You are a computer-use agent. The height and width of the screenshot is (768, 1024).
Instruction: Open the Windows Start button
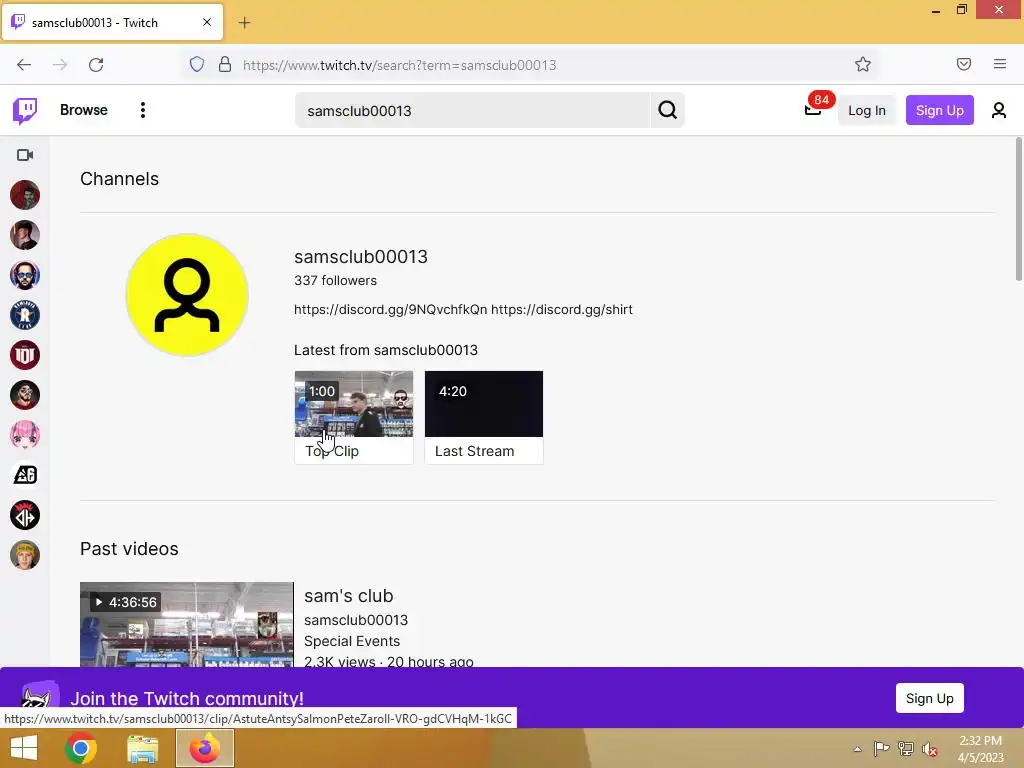point(24,748)
